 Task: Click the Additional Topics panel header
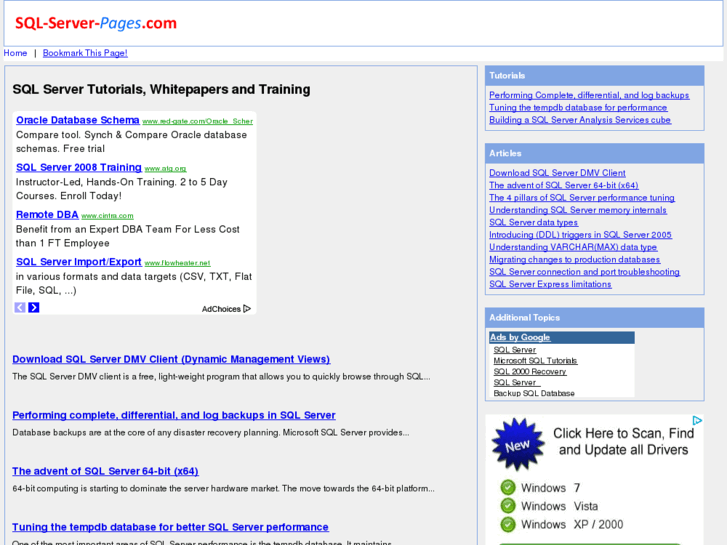[594, 318]
